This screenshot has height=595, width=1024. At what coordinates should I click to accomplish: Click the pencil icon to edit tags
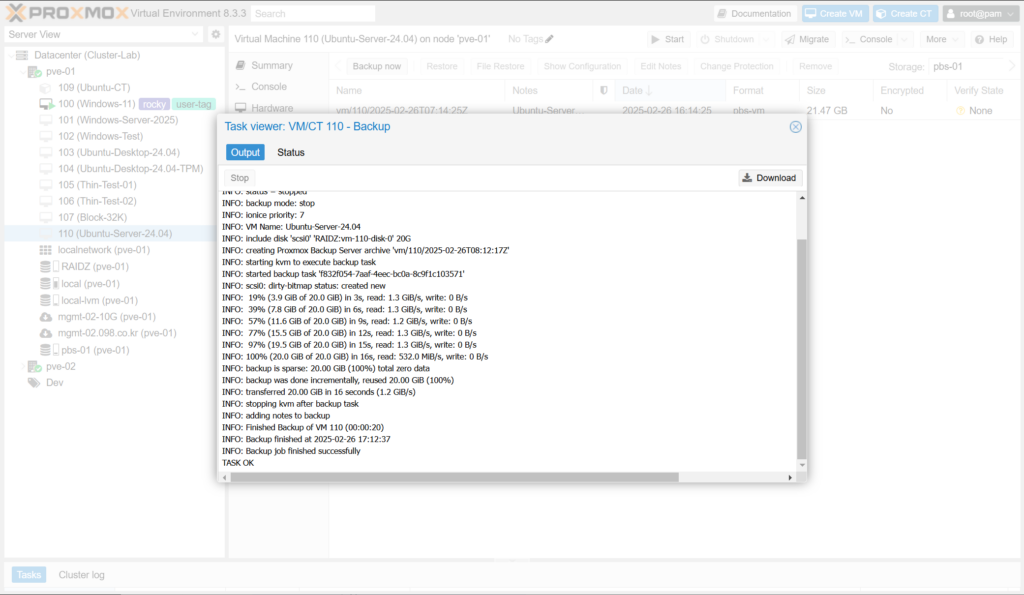click(x=549, y=39)
